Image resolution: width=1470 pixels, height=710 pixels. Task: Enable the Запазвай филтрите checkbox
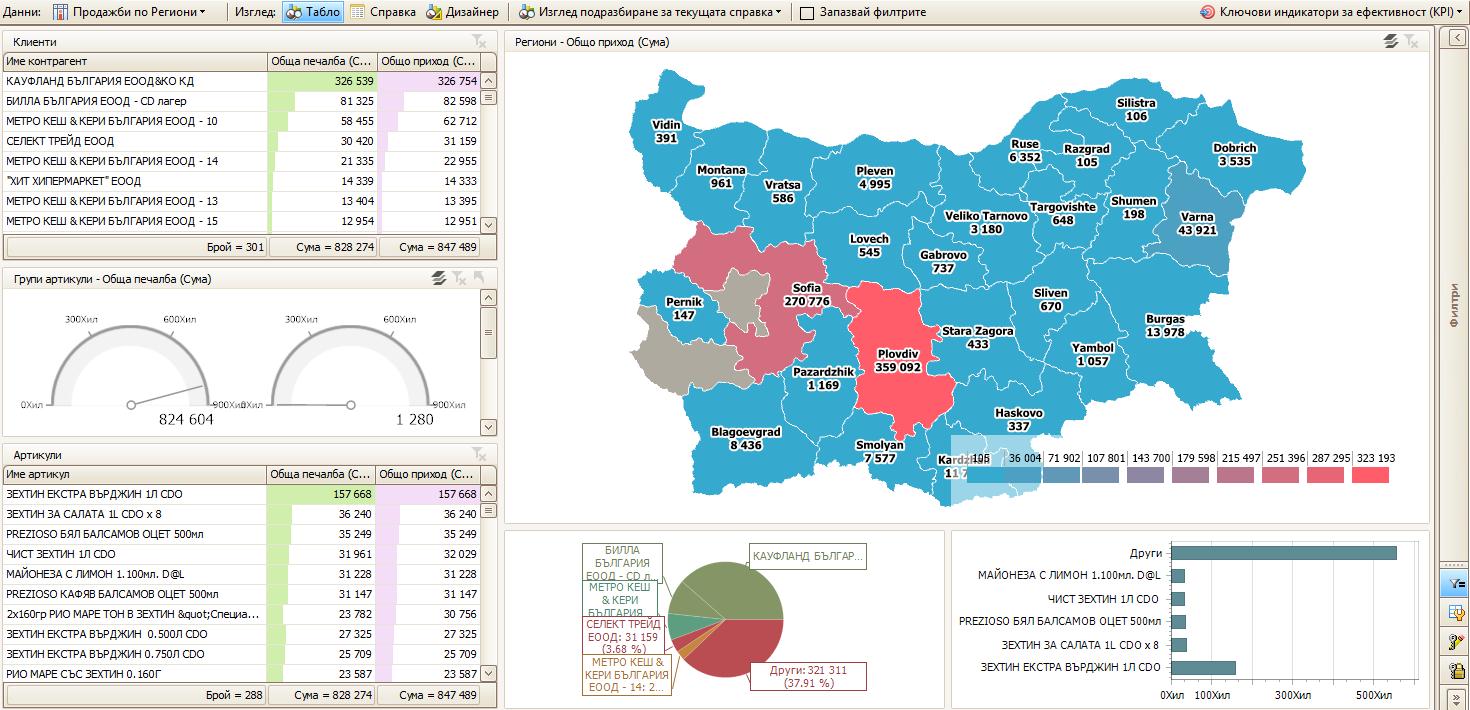click(x=807, y=13)
